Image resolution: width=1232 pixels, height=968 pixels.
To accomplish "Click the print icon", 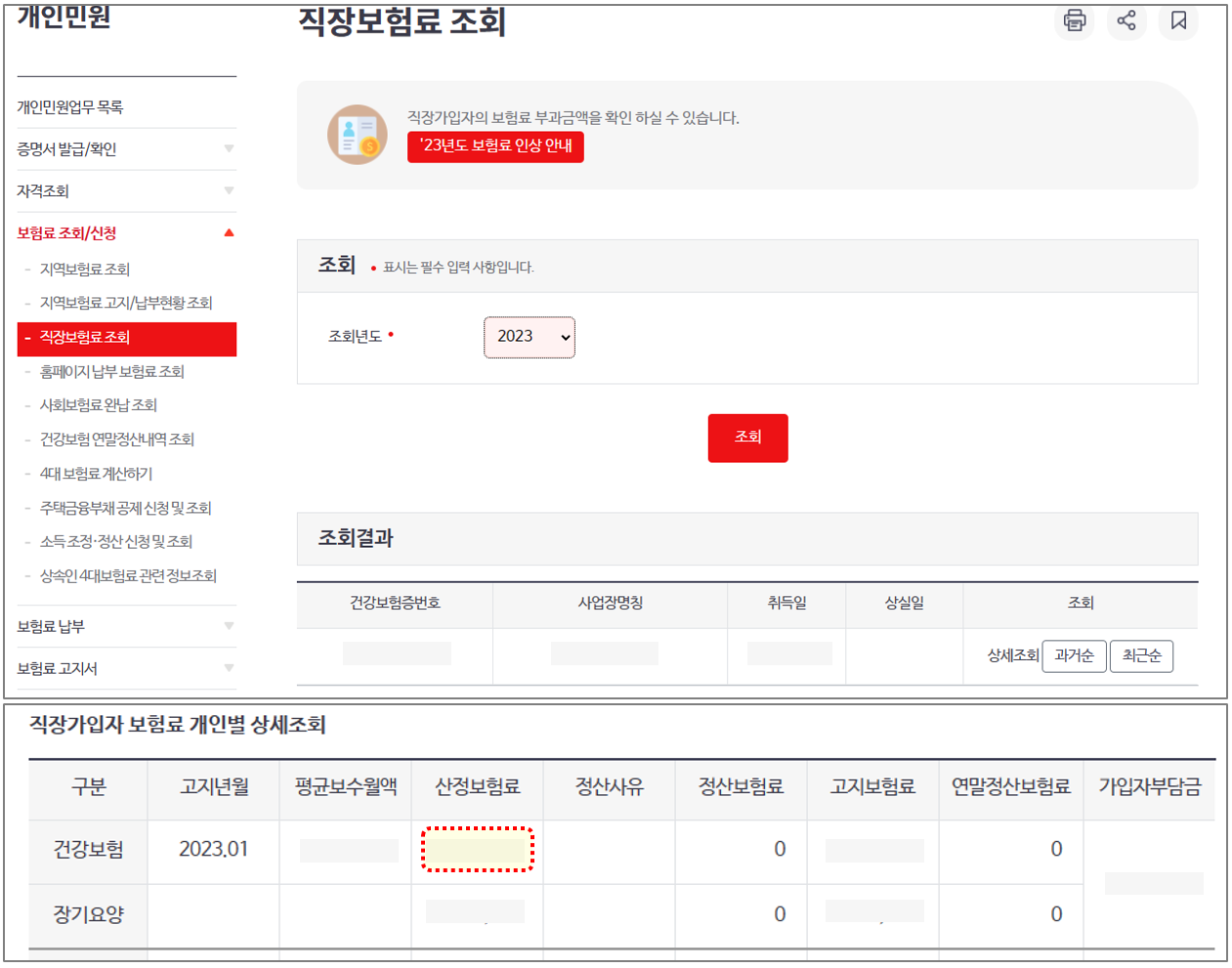I will [1073, 21].
